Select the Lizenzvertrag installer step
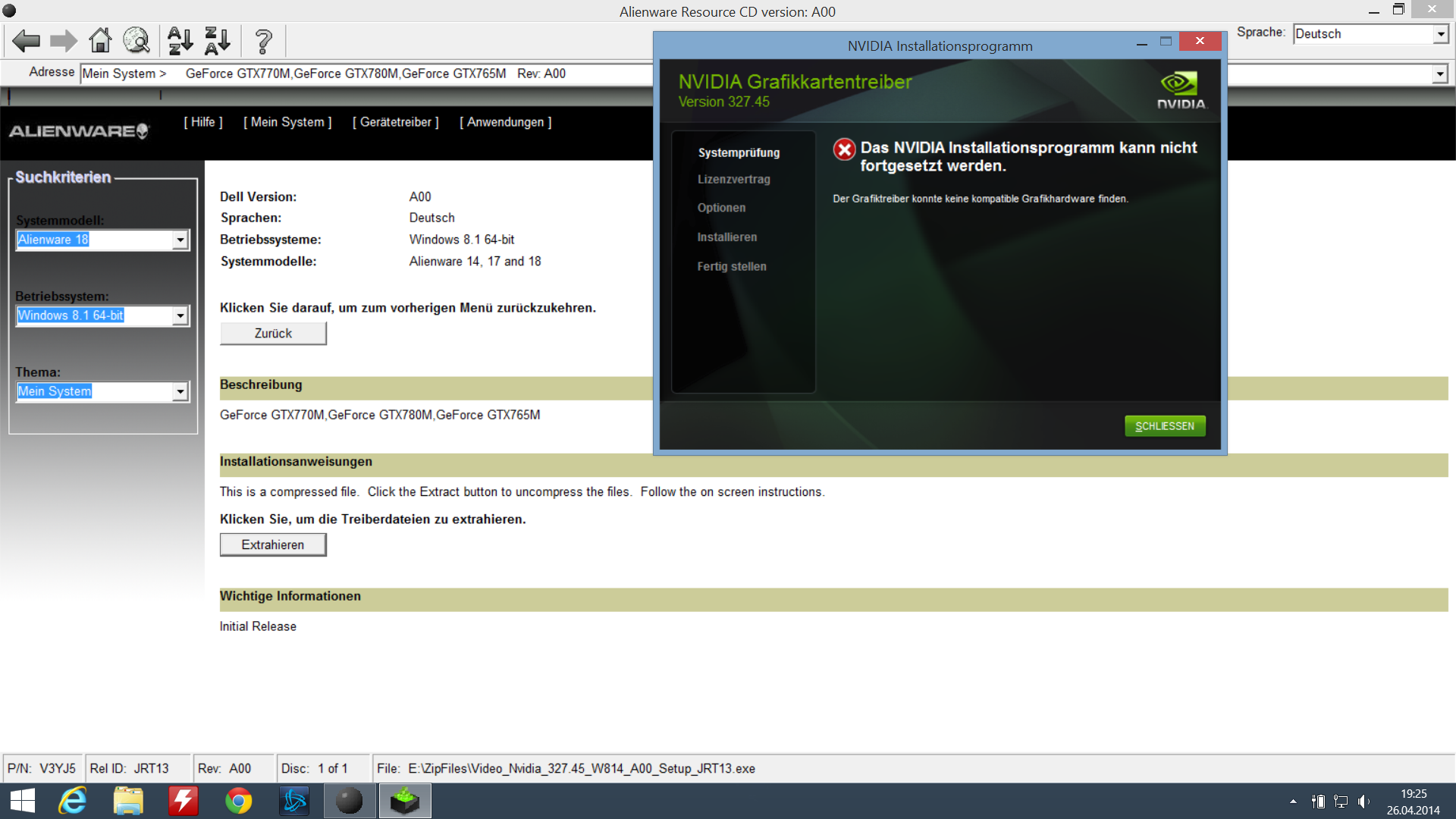This screenshot has height=819, width=1456. pos(734,180)
